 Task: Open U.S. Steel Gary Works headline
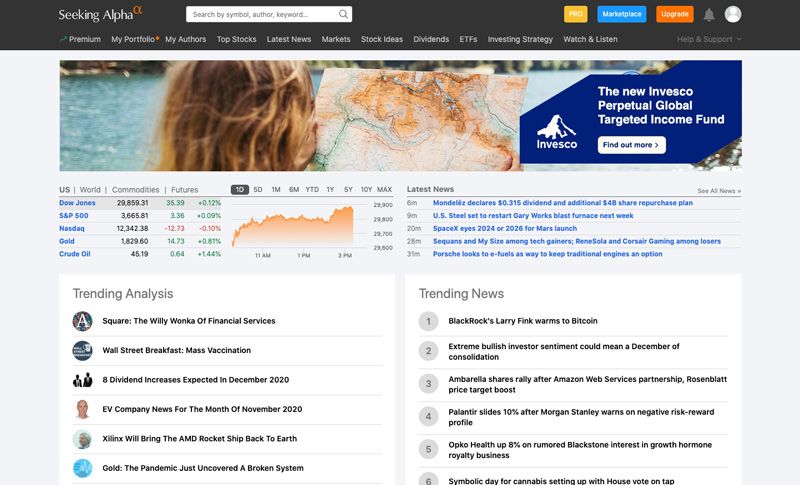pos(533,216)
